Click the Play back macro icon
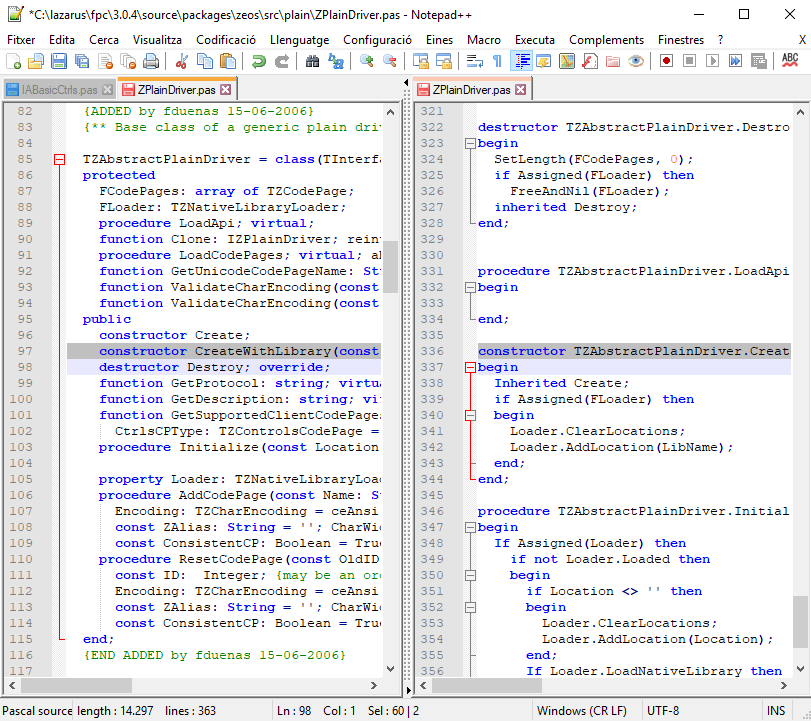The width and height of the screenshot is (811, 721). click(x=712, y=61)
